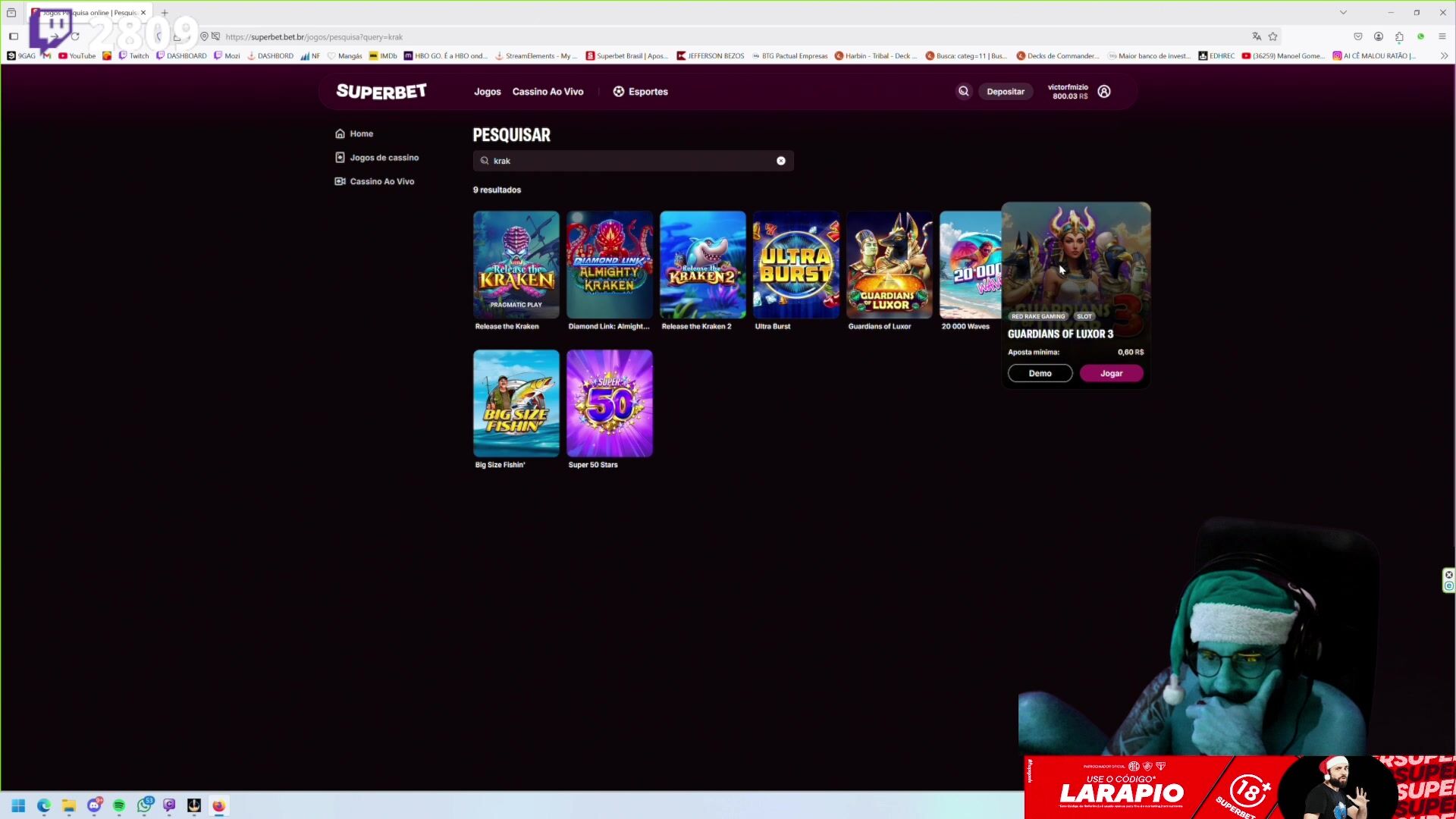
Task: Open the Esportes section
Action: (641, 92)
